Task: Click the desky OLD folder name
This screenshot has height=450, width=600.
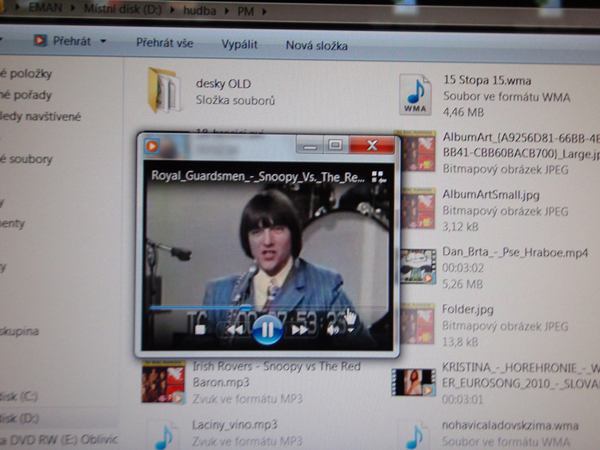Action: [223, 83]
